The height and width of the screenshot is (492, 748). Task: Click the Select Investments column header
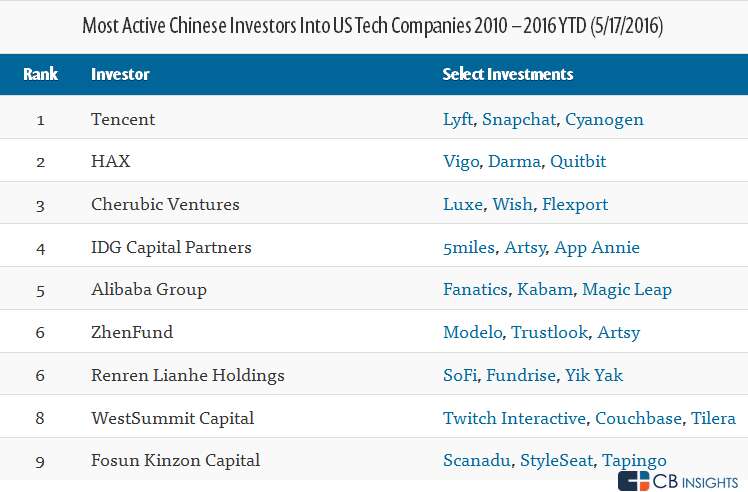(508, 75)
